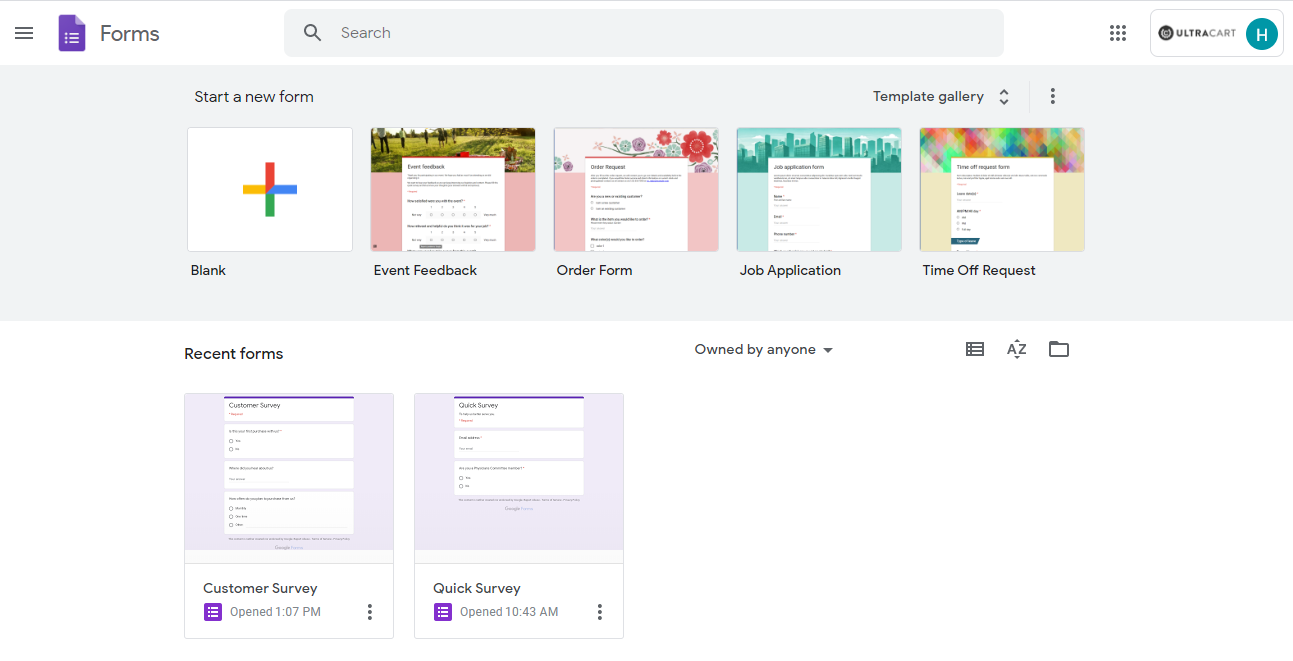Start a Blank form

point(270,190)
